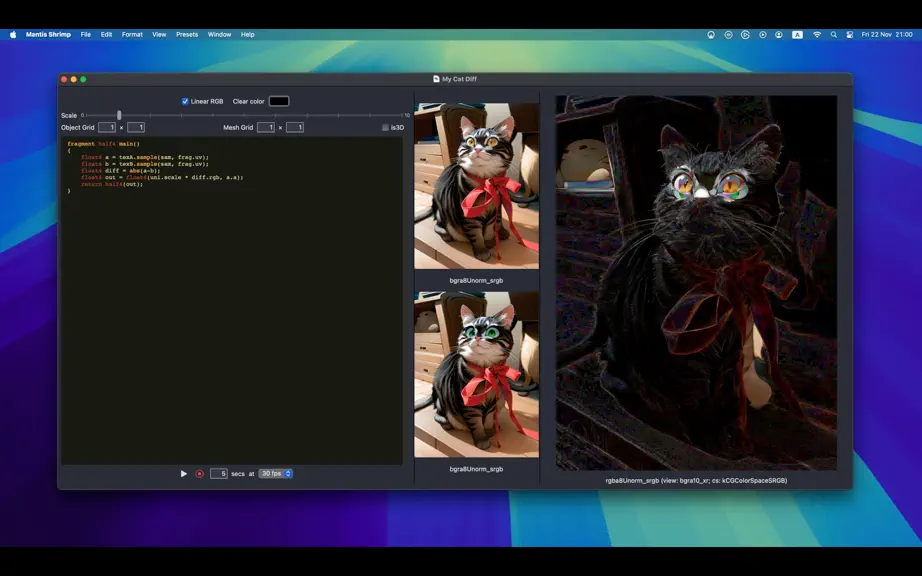Start recording with the red record button
This screenshot has height=576, width=922.
pos(200,474)
